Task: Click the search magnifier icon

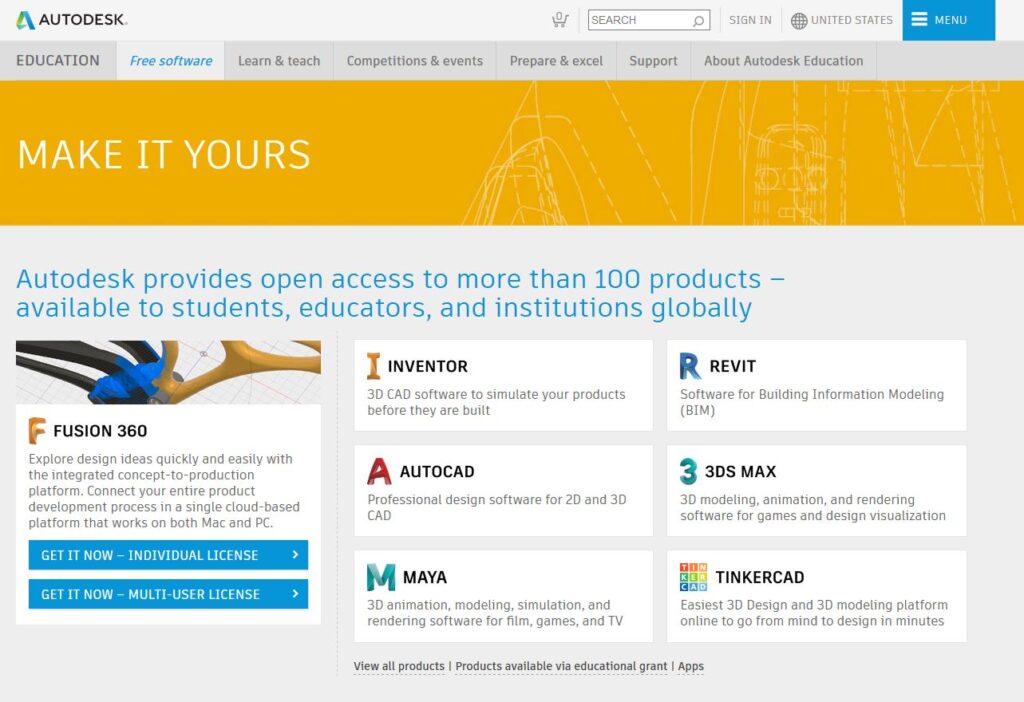Action: (699, 20)
